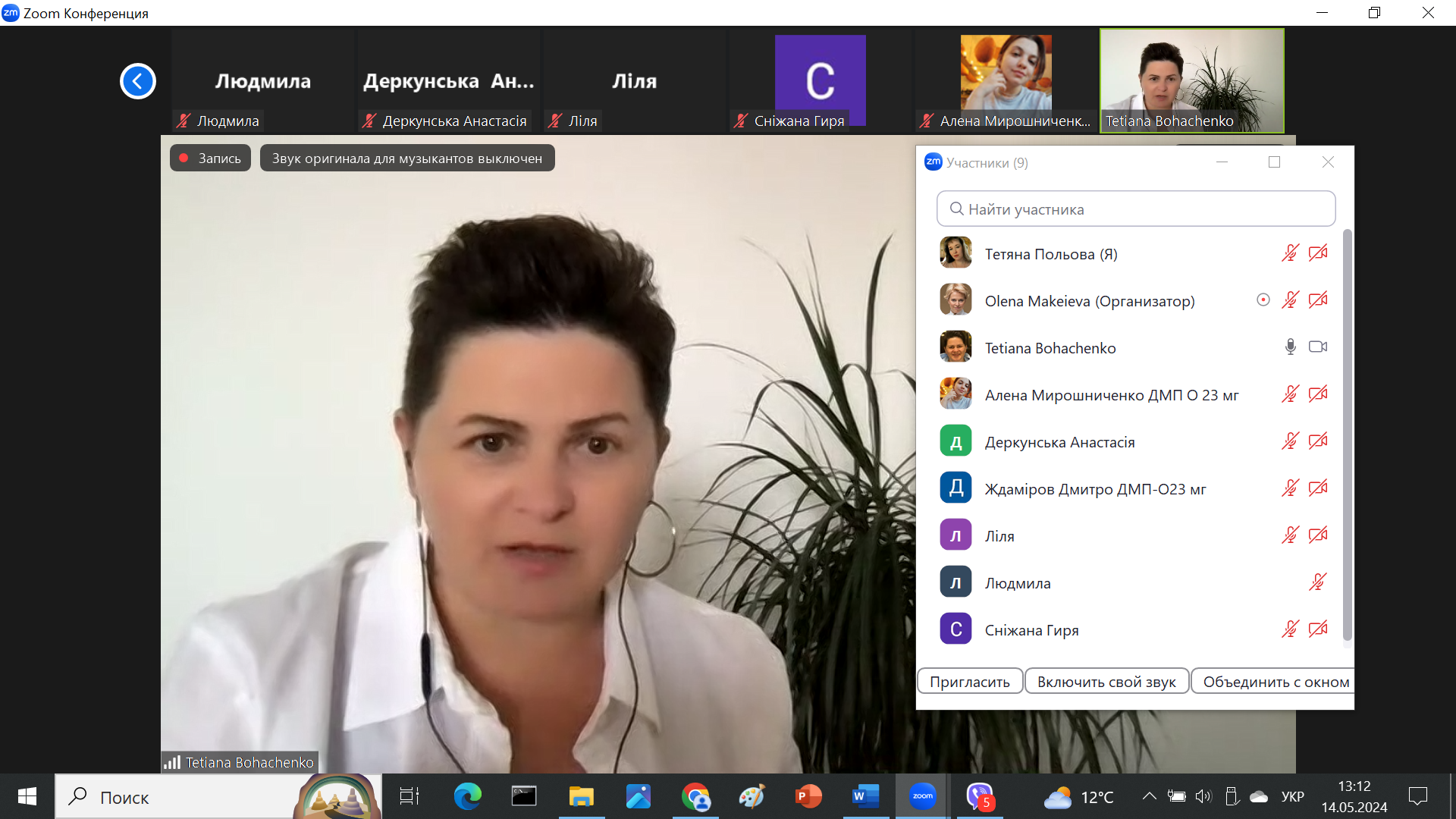
Task: Click the microphone icon beside Tetiana Bohachenko
Action: tap(1290, 347)
